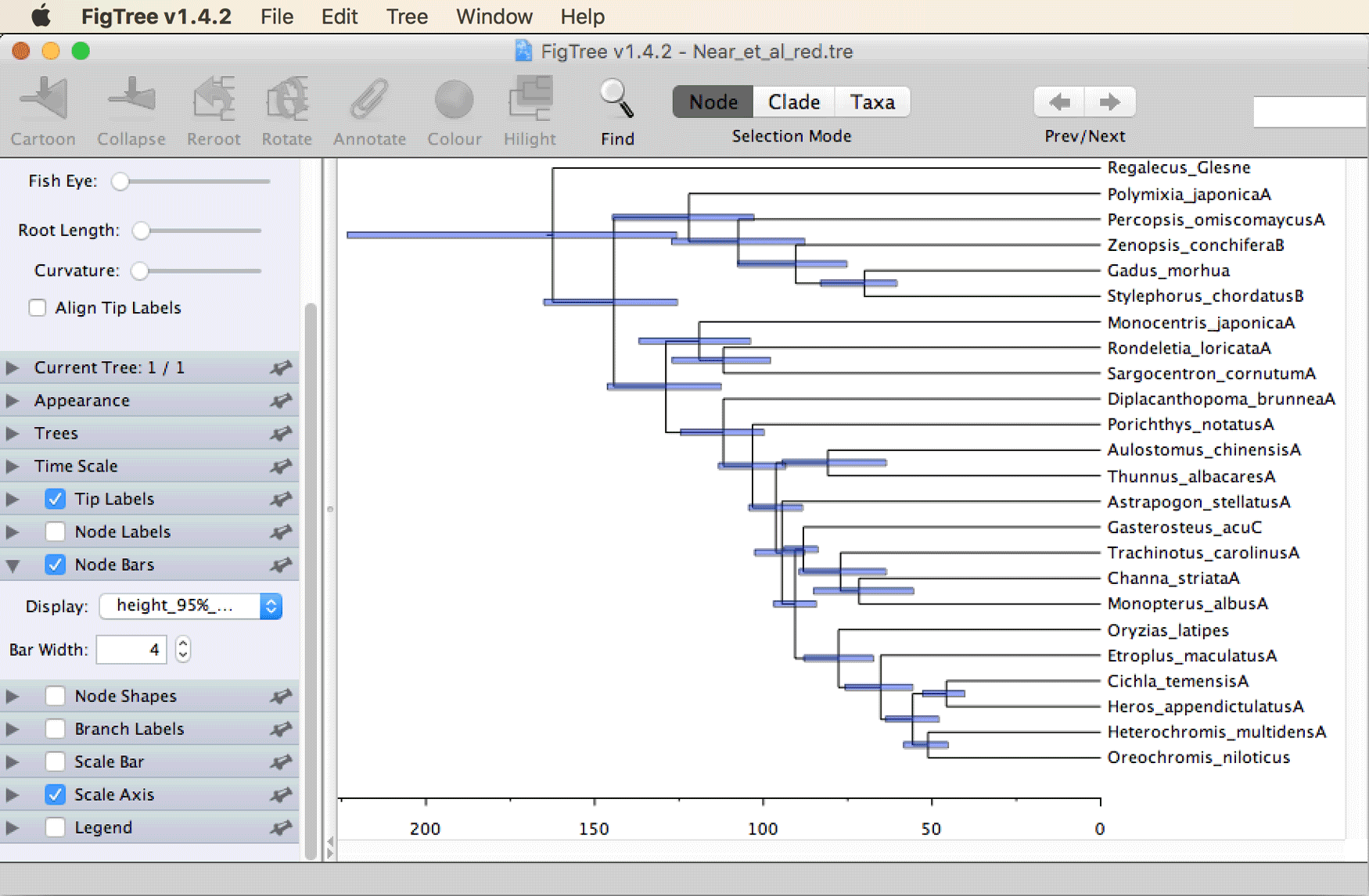Click the Fish Eye slider handle
Viewport: 1369px width, 896px height.
120,181
